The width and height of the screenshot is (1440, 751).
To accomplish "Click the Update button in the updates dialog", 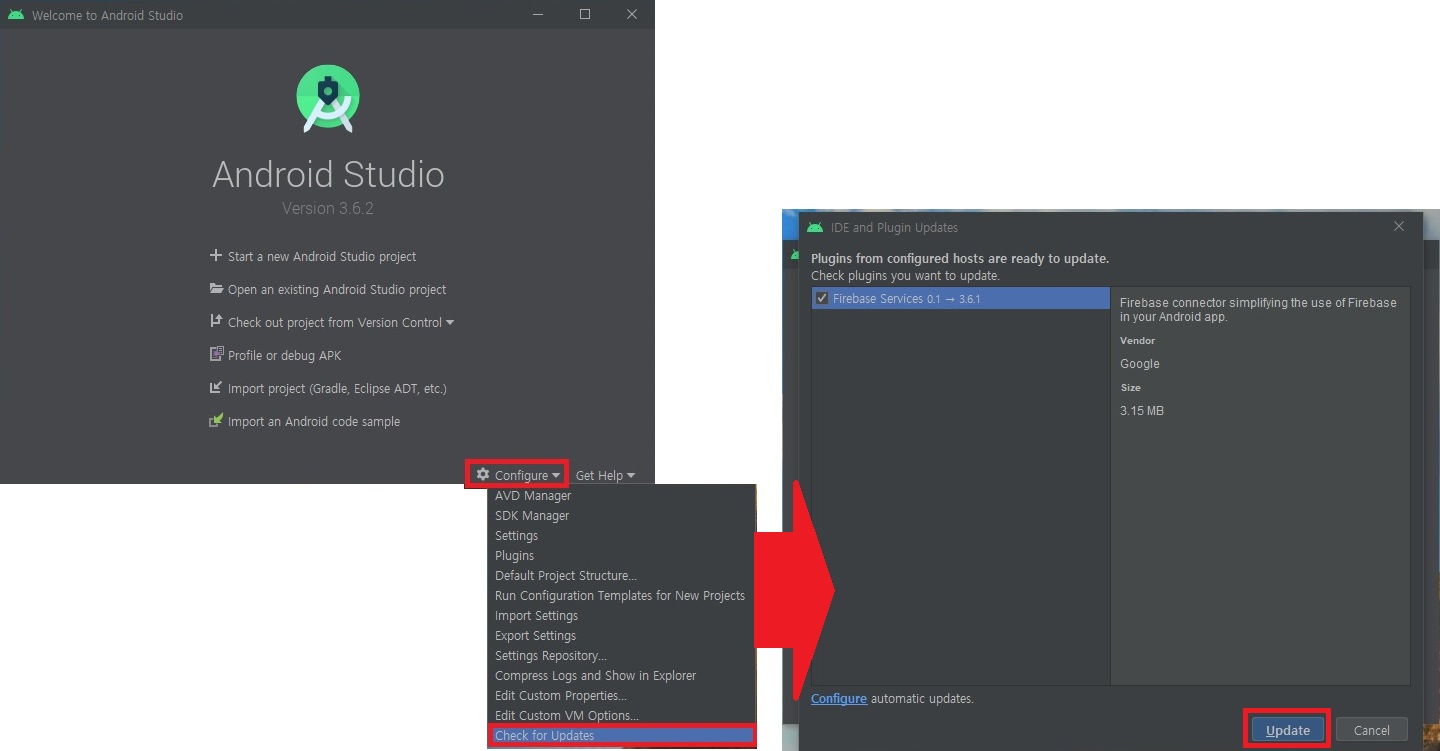I will point(1287,730).
